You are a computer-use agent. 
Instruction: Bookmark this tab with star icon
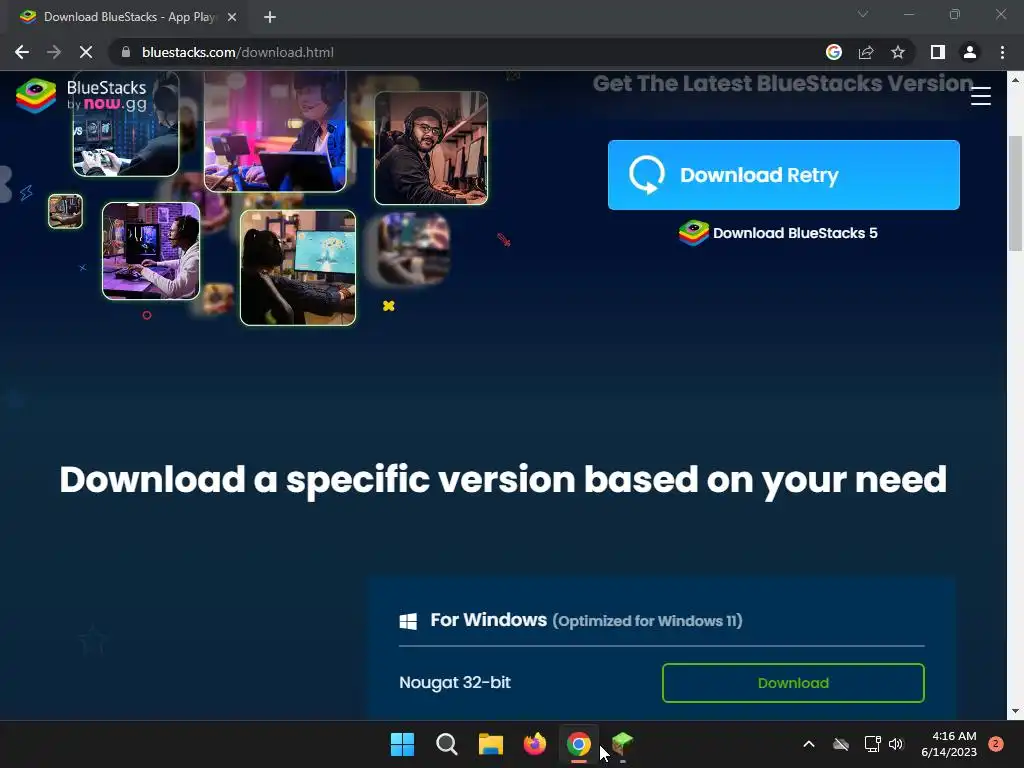click(x=898, y=52)
